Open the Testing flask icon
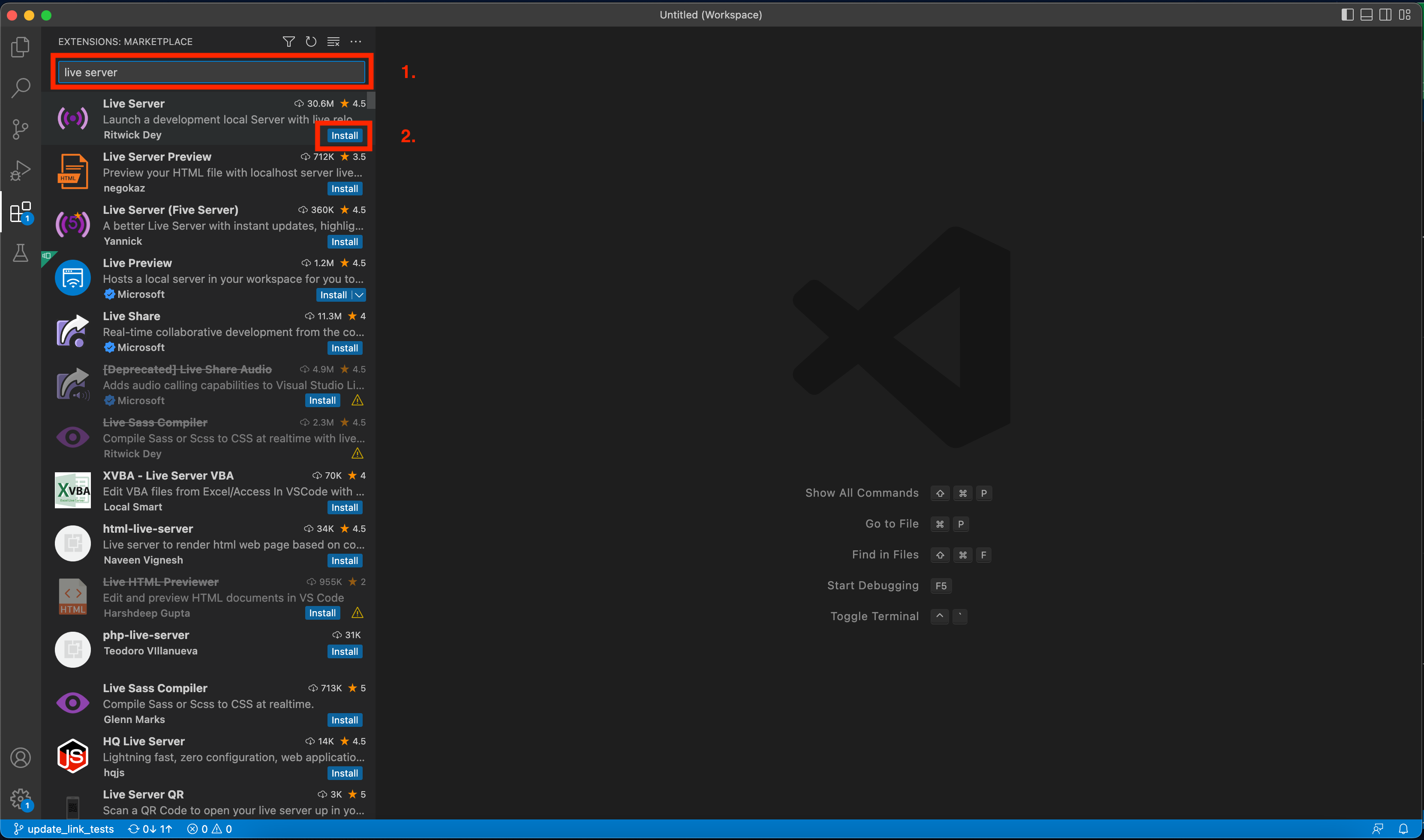Screen dimensions: 1424x840 (x=21, y=253)
